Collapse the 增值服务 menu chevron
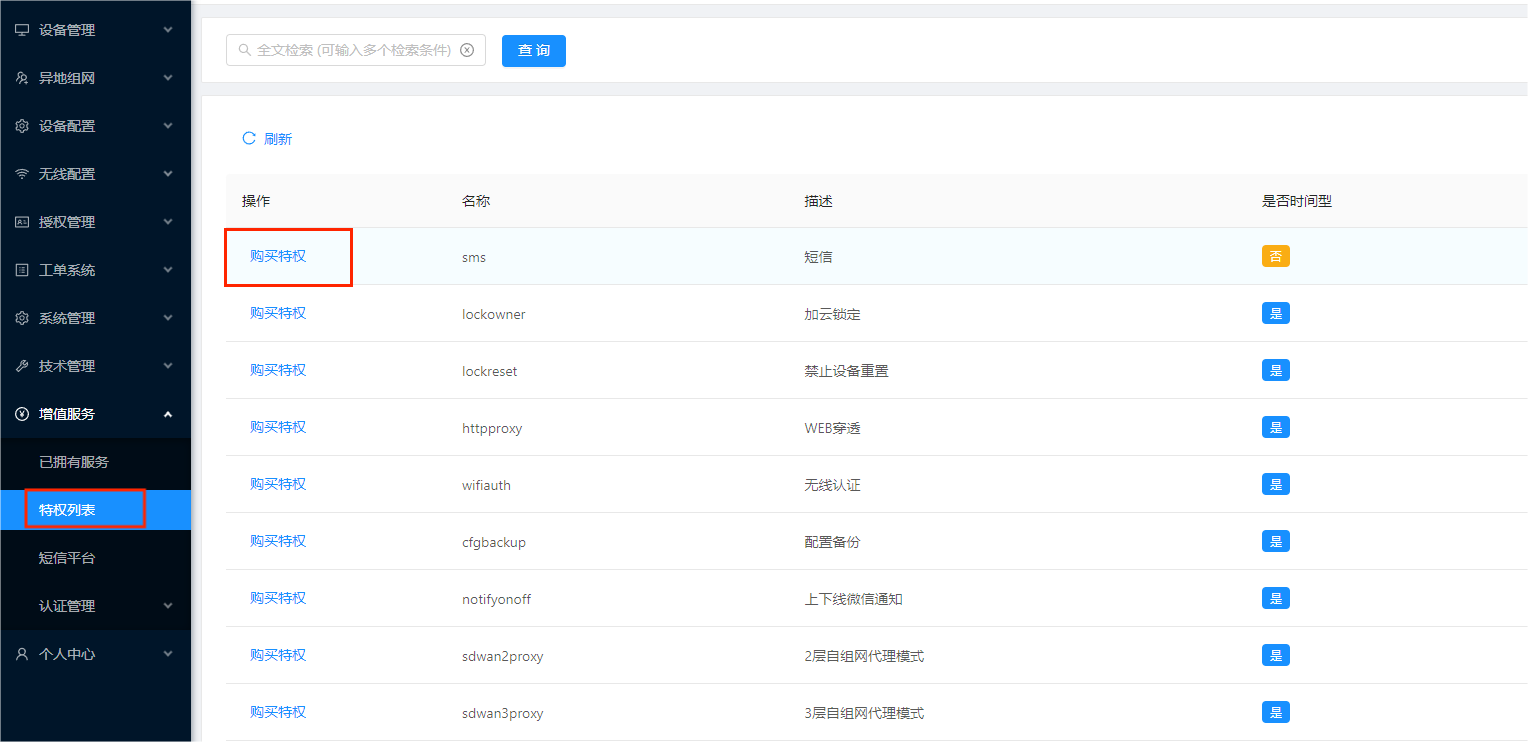The width and height of the screenshot is (1528, 742). [x=168, y=414]
